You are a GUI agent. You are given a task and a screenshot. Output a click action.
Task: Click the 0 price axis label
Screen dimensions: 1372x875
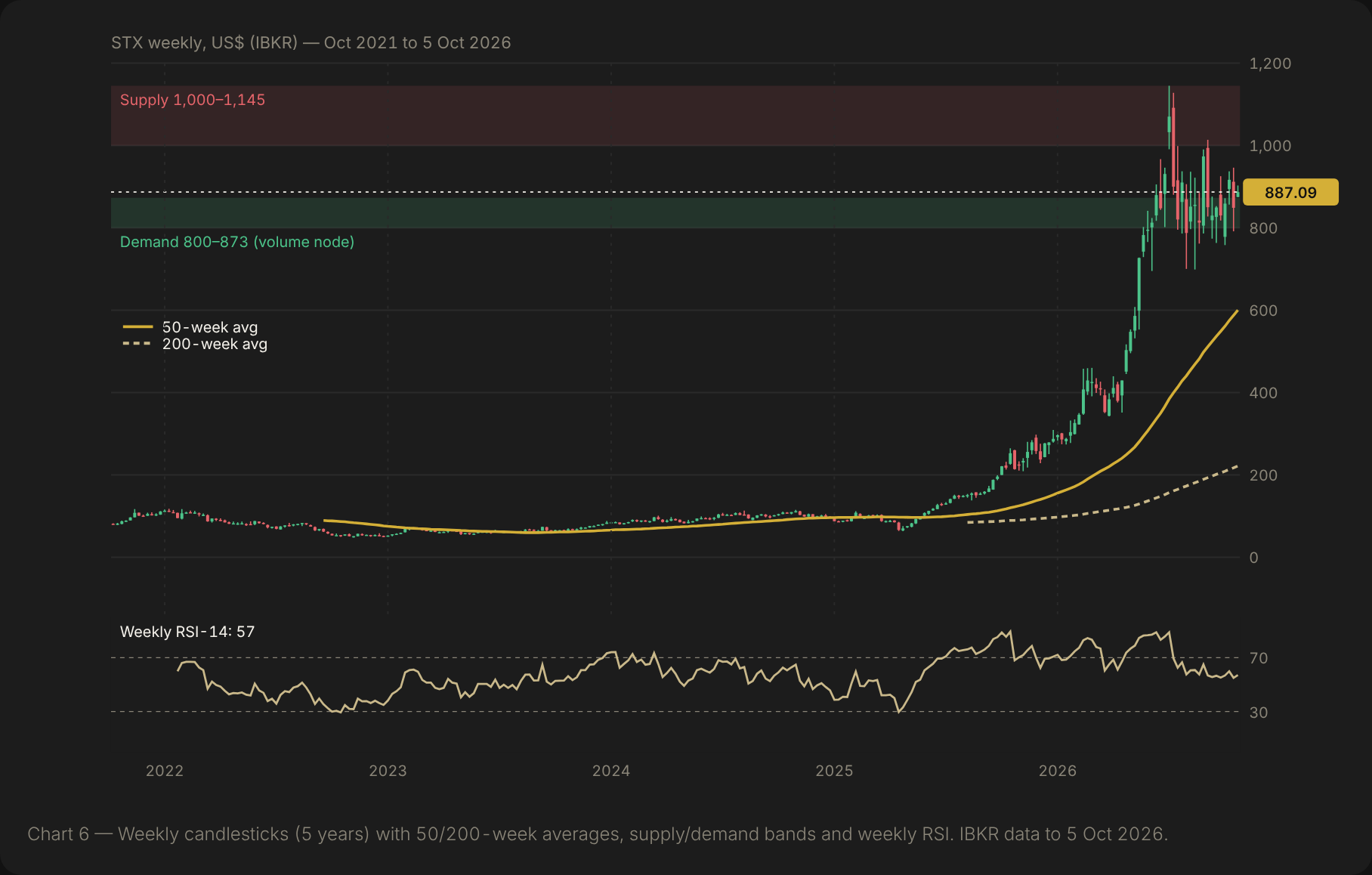[1254, 558]
